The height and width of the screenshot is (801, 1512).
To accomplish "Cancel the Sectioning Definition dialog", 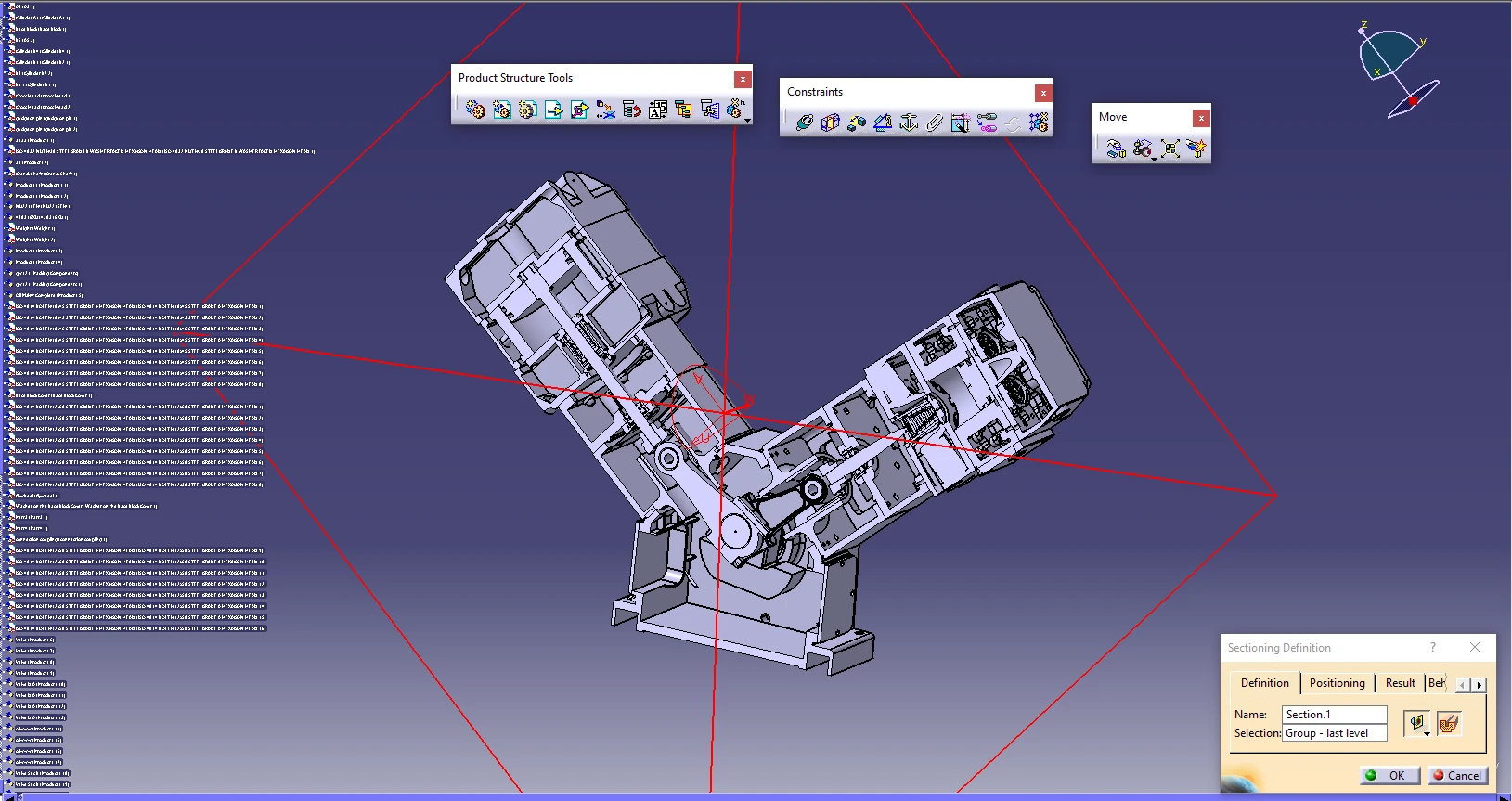I will click(1458, 776).
